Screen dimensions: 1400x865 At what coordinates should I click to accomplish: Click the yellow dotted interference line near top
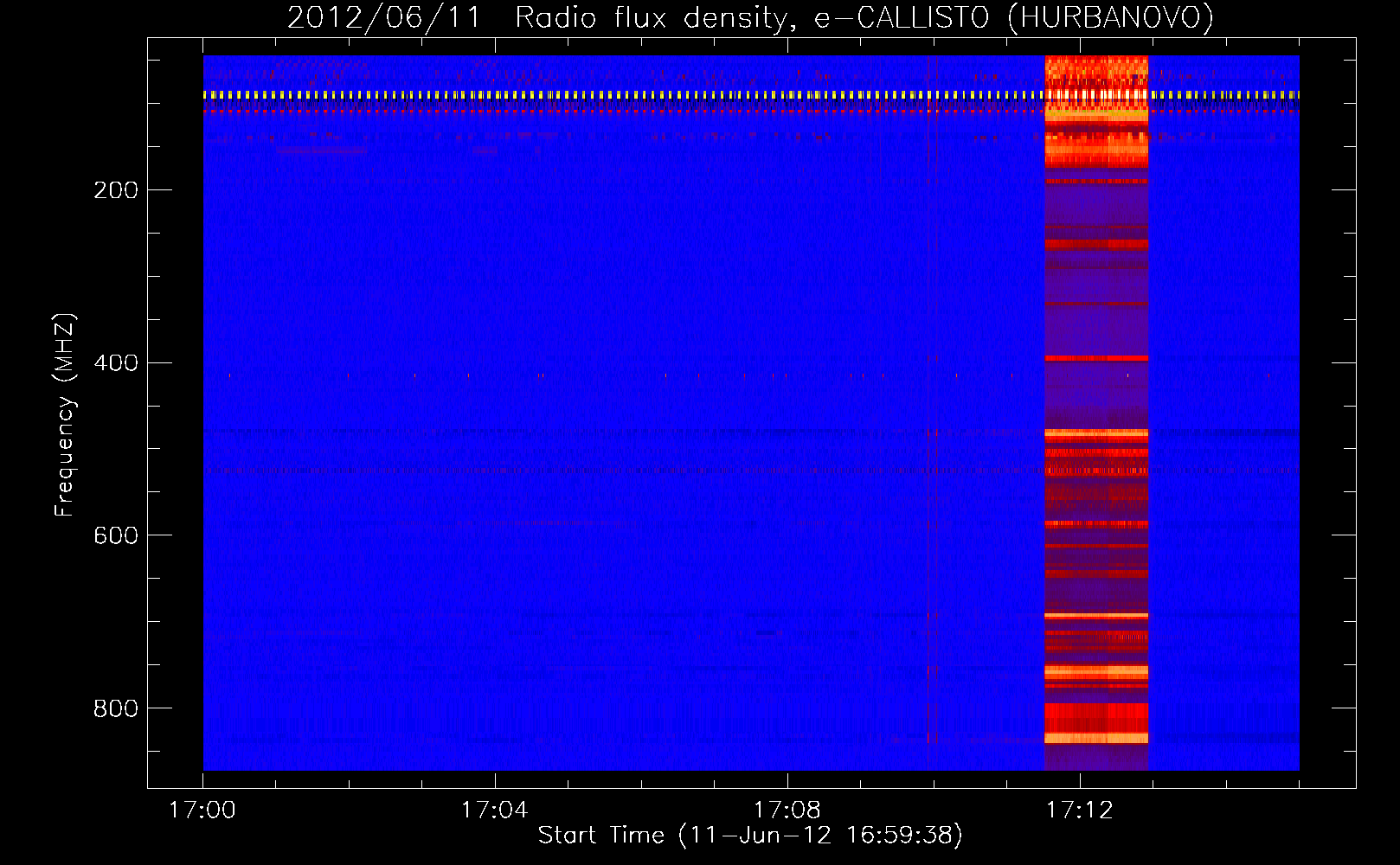tap(751, 95)
